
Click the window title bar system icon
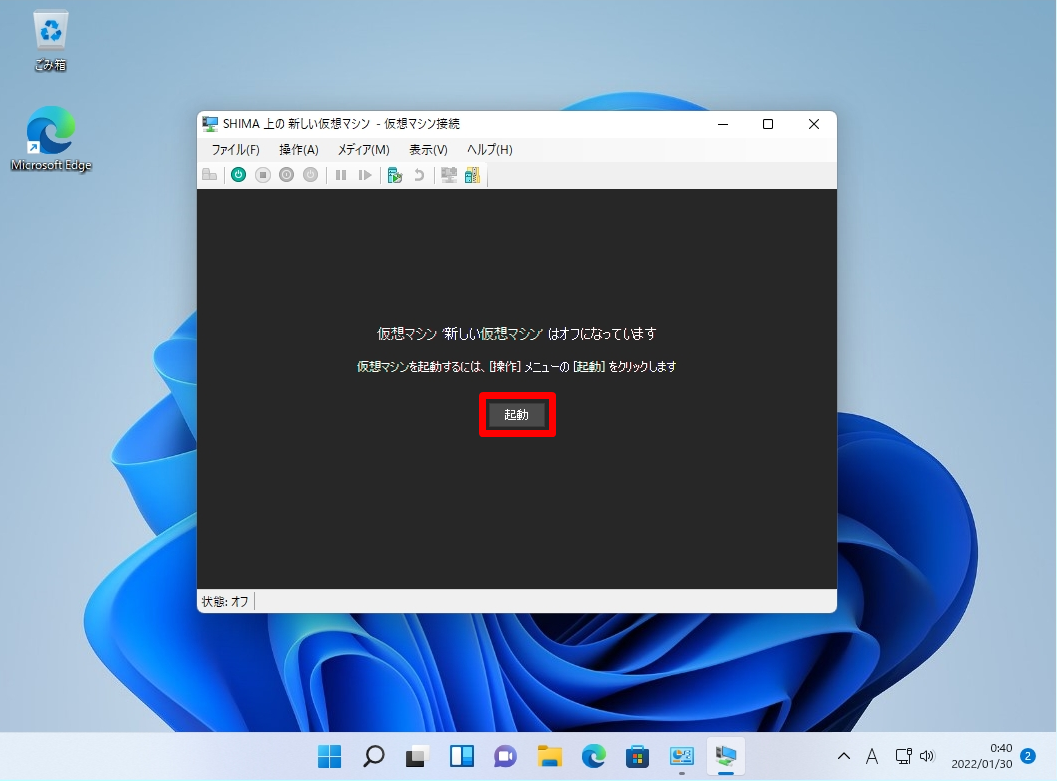pos(210,124)
